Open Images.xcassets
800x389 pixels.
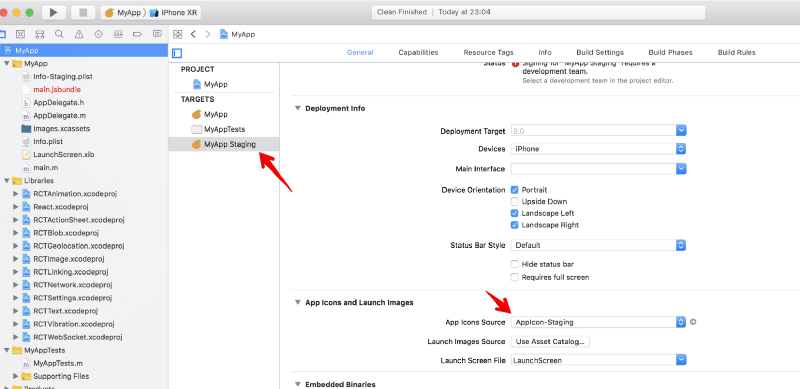click(61, 129)
